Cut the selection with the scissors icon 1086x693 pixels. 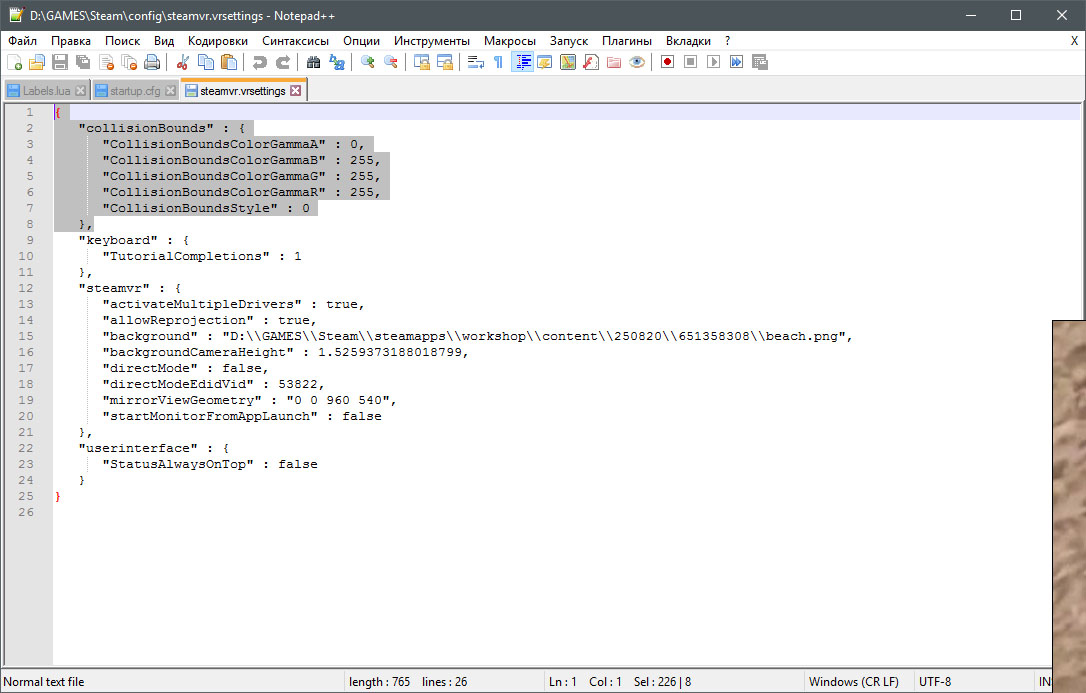pos(183,62)
